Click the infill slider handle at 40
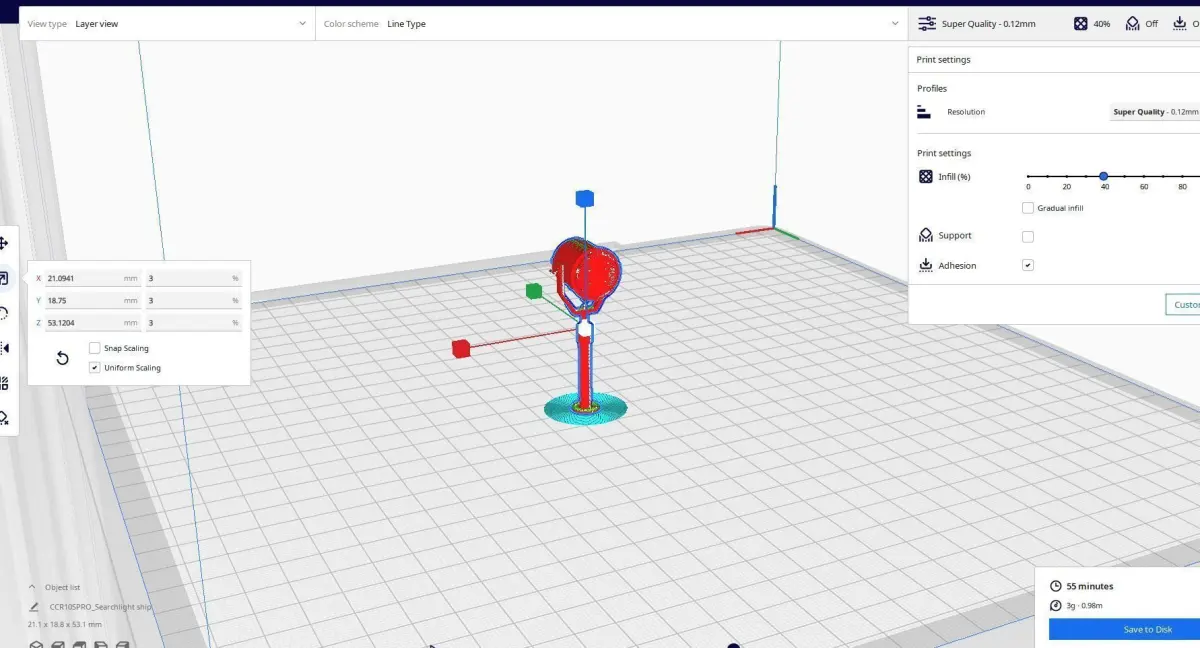The image size is (1200, 648). pyautogui.click(x=1104, y=176)
